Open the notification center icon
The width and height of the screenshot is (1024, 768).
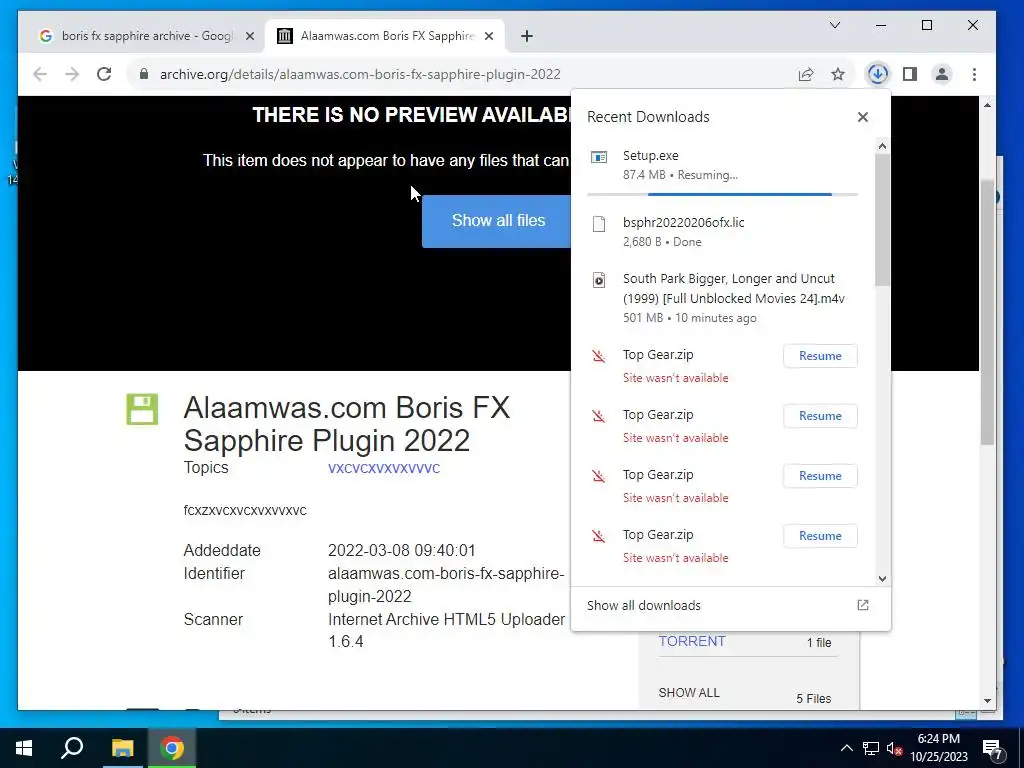pos(993,749)
